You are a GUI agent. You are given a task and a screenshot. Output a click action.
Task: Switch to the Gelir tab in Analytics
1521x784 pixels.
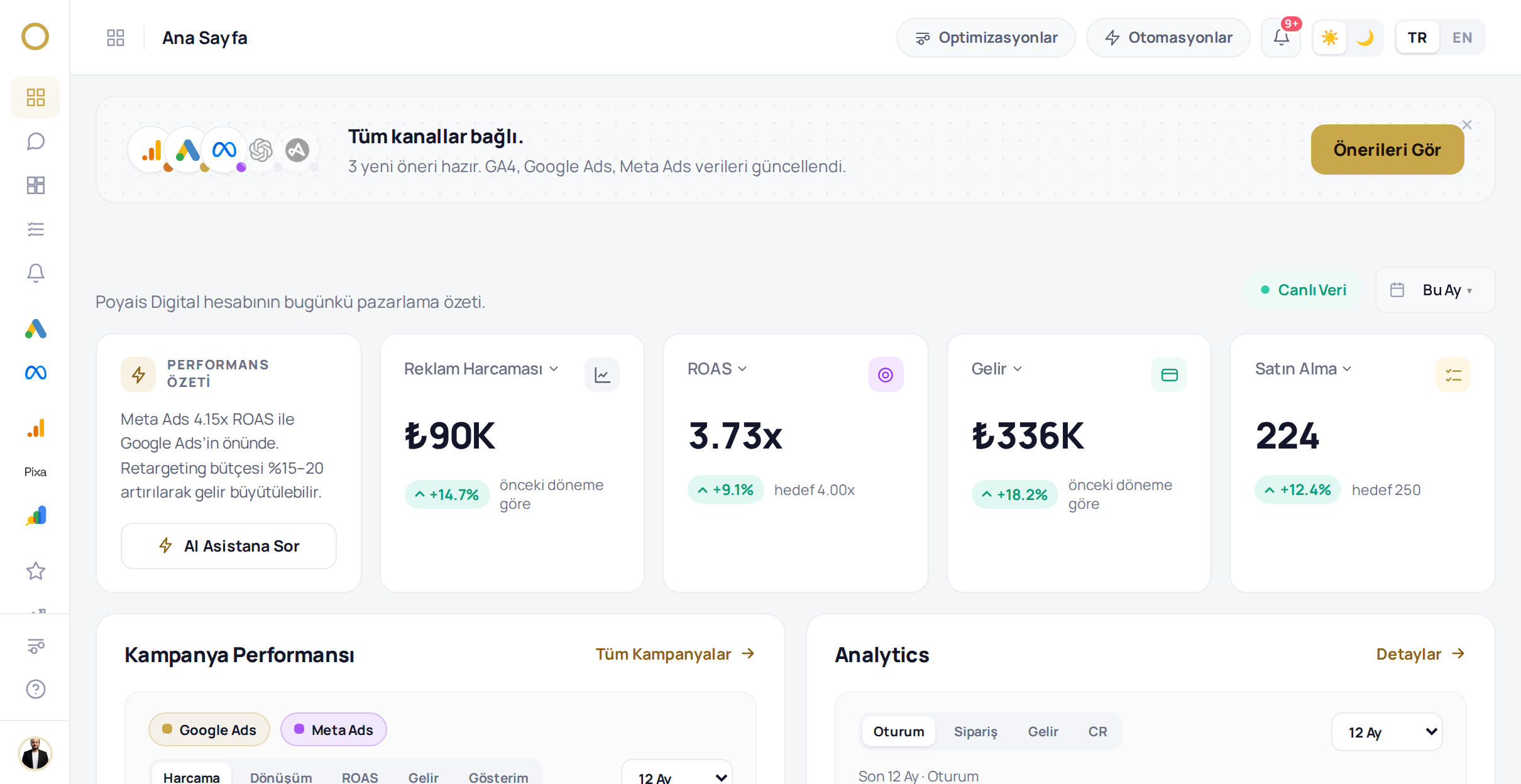pos(1043,731)
